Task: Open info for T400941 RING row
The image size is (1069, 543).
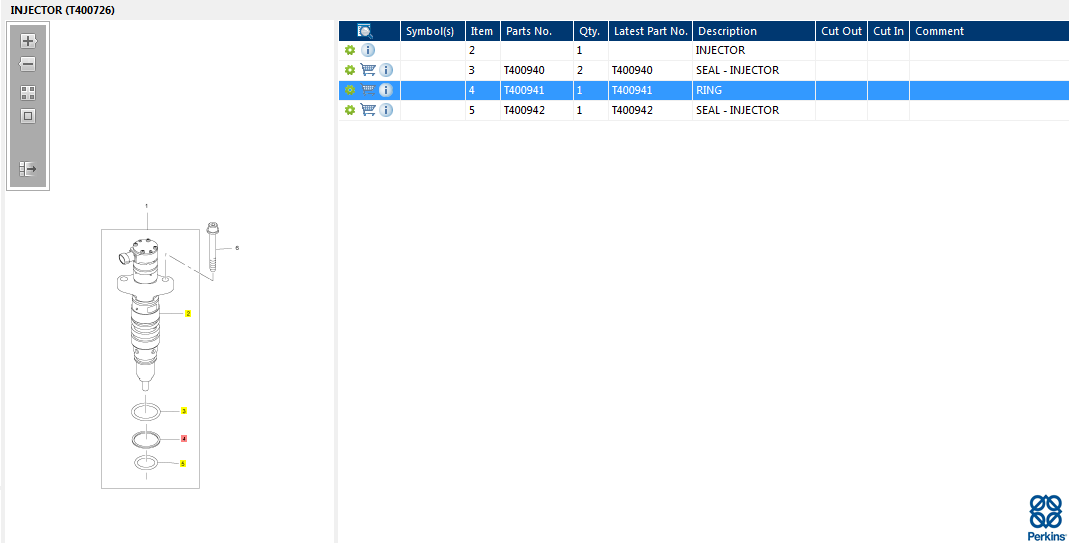Action: (386, 90)
